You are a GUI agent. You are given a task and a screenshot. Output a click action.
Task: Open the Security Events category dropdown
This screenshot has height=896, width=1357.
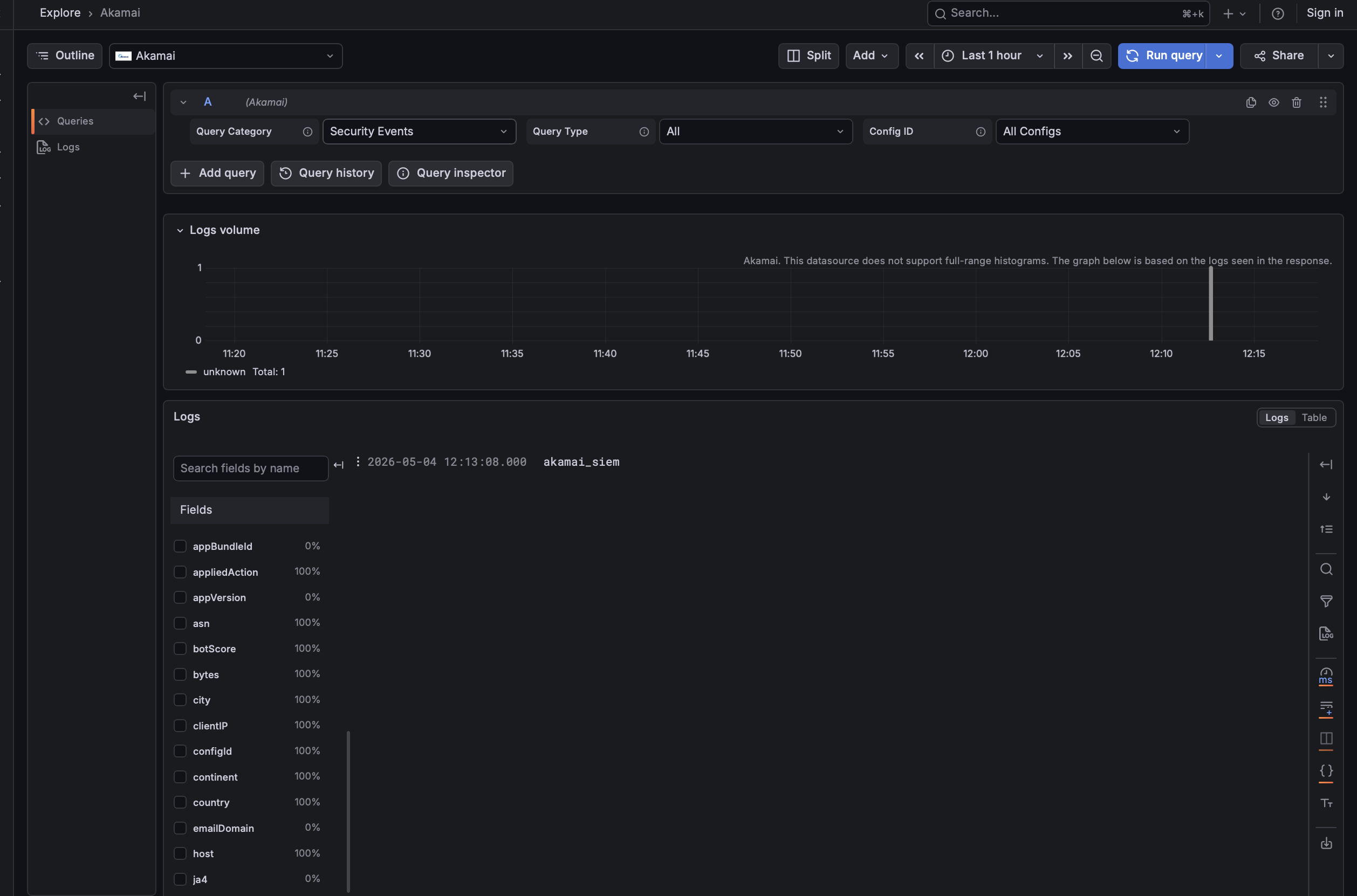coord(419,132)
